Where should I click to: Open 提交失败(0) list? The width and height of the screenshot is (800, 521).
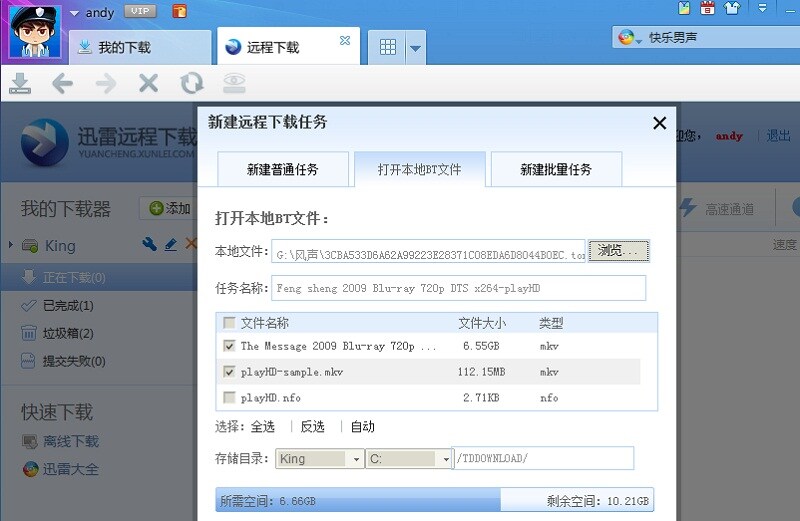(74, 361)
